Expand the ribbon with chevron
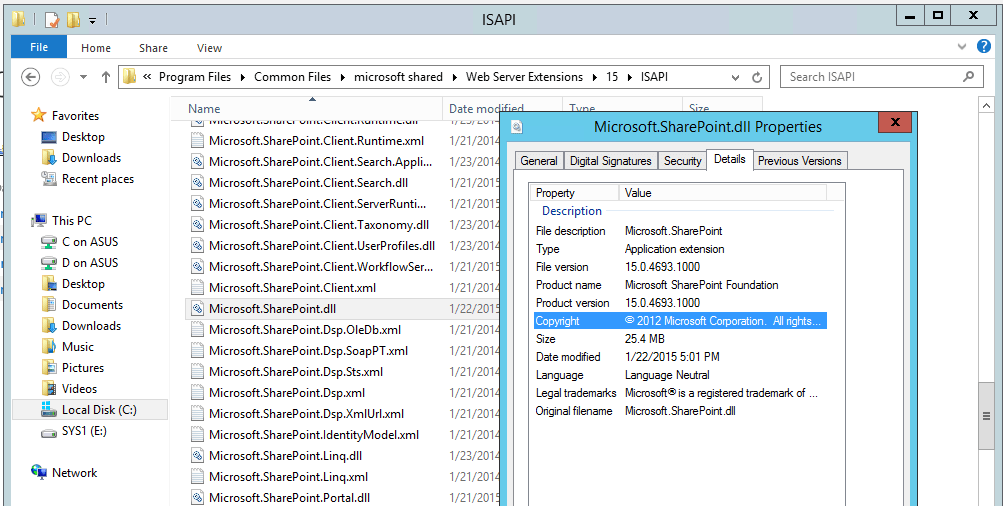Screen dimensions: 1003x506 961,47
